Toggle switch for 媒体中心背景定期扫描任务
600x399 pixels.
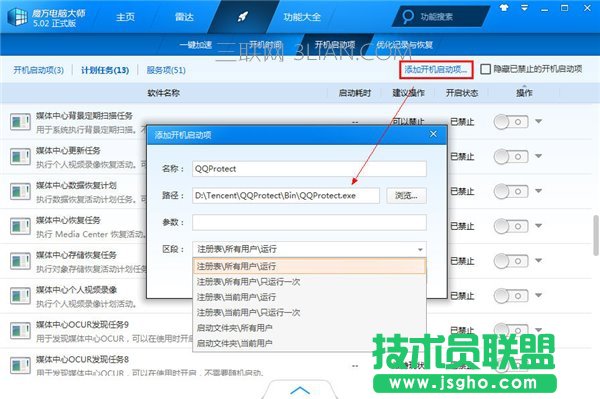pos(511,122)
